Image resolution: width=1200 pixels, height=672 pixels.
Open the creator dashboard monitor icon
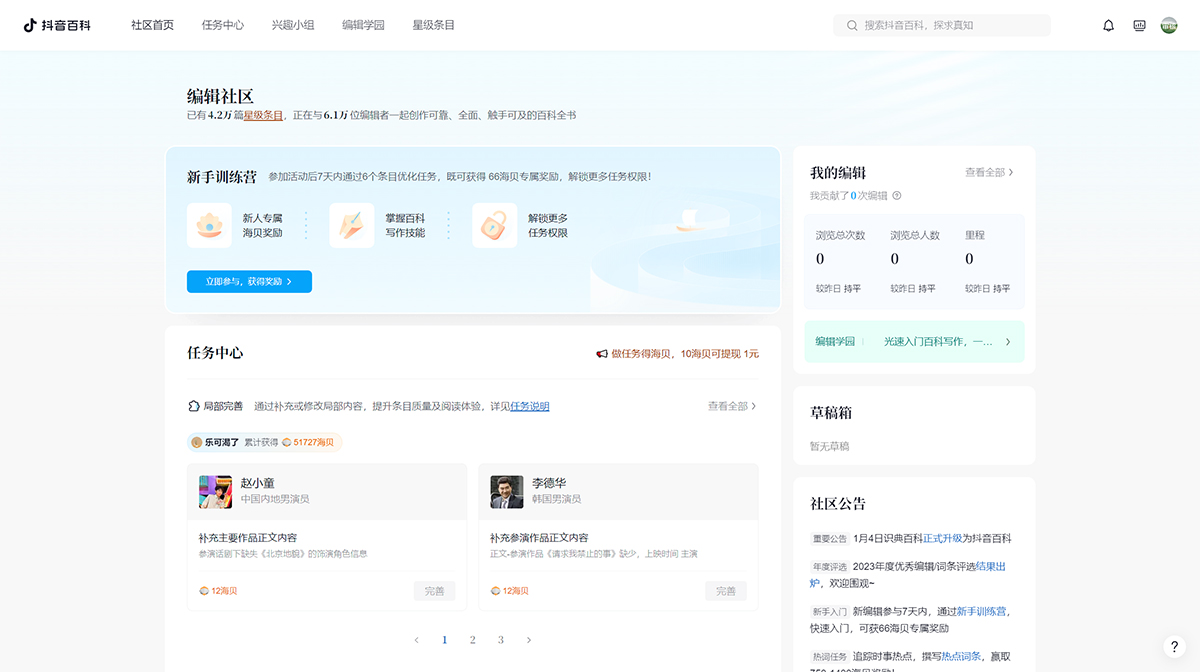[1139, 25]
